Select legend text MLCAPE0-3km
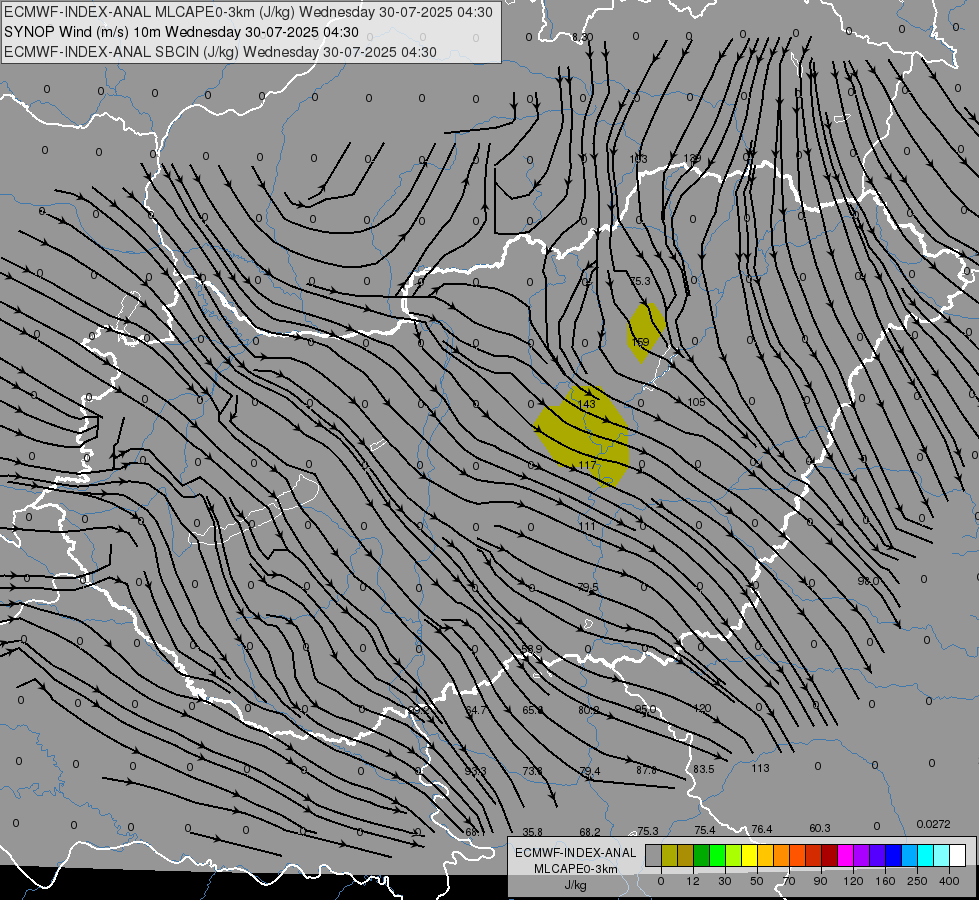 pos(576,869)
